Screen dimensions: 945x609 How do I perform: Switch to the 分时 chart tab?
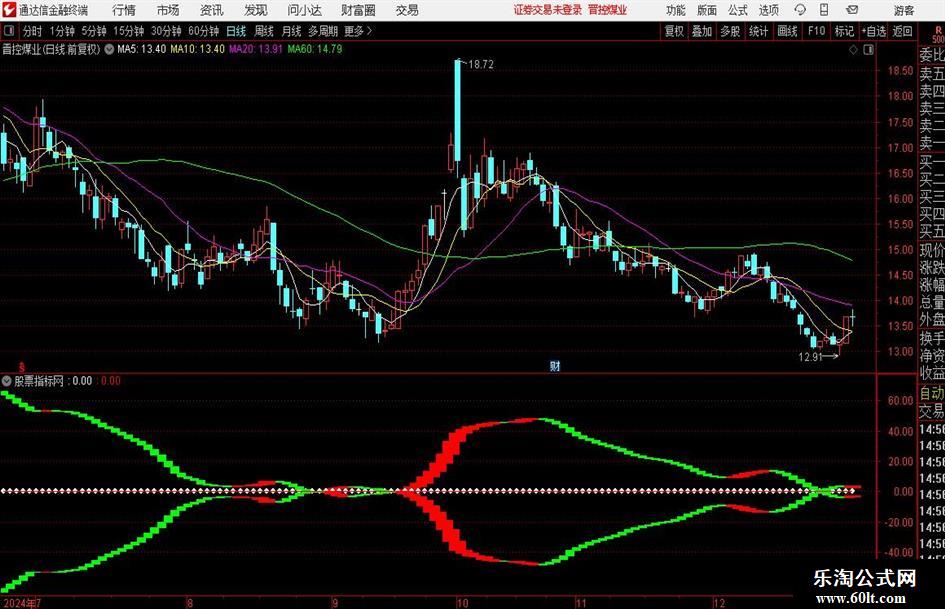point(33,31)
